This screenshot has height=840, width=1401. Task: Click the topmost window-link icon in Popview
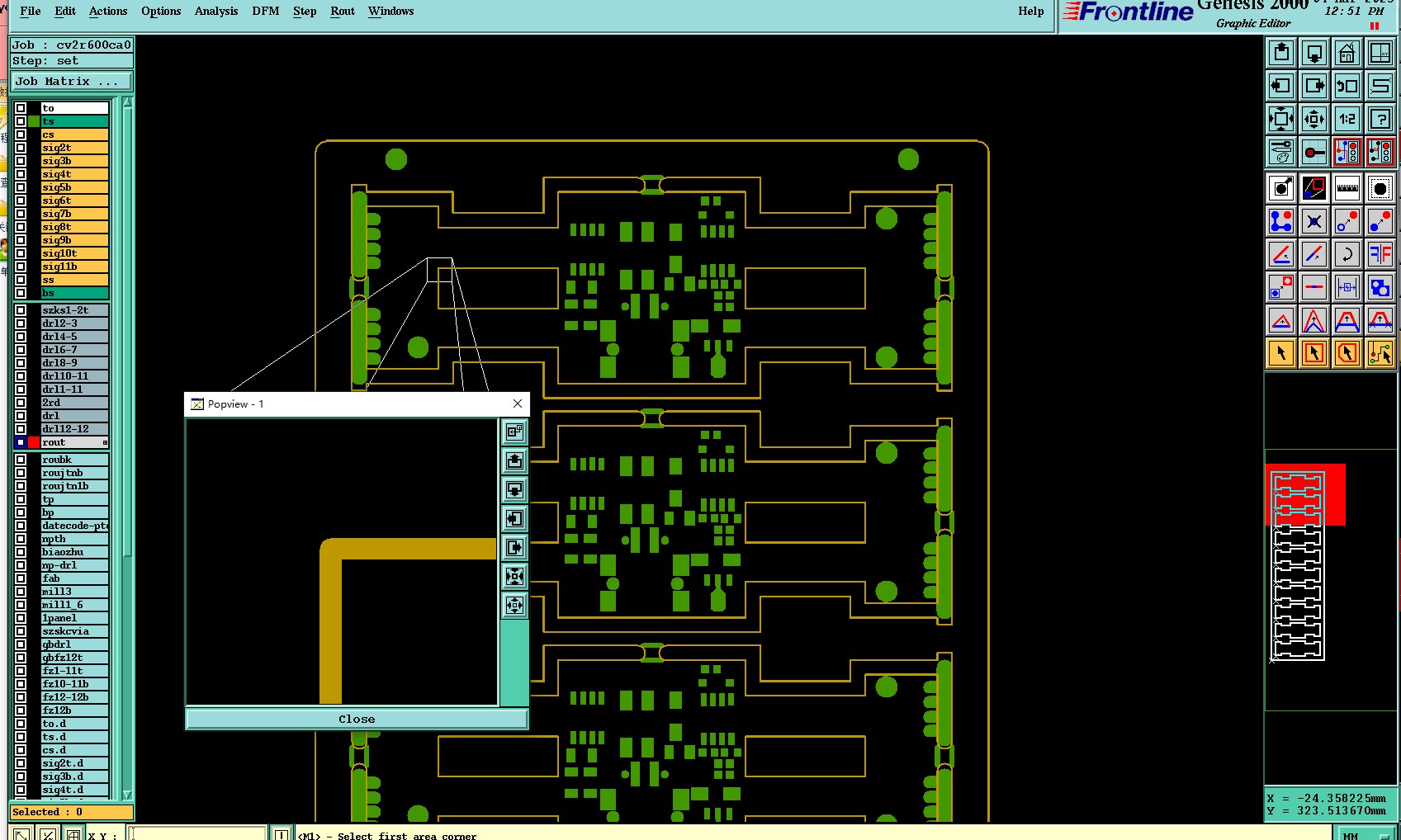514,432
